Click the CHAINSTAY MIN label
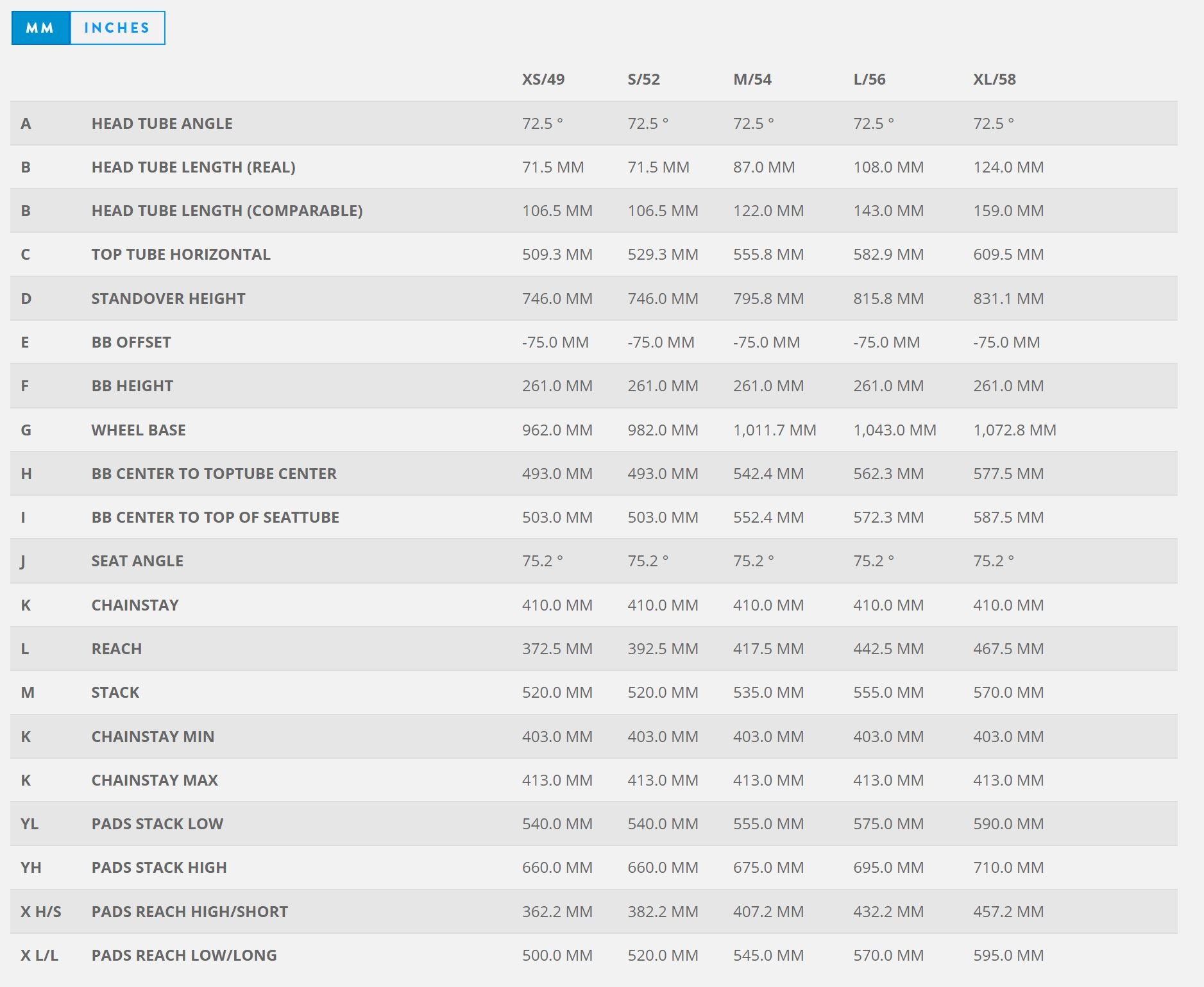 click(x=153, y=736)
